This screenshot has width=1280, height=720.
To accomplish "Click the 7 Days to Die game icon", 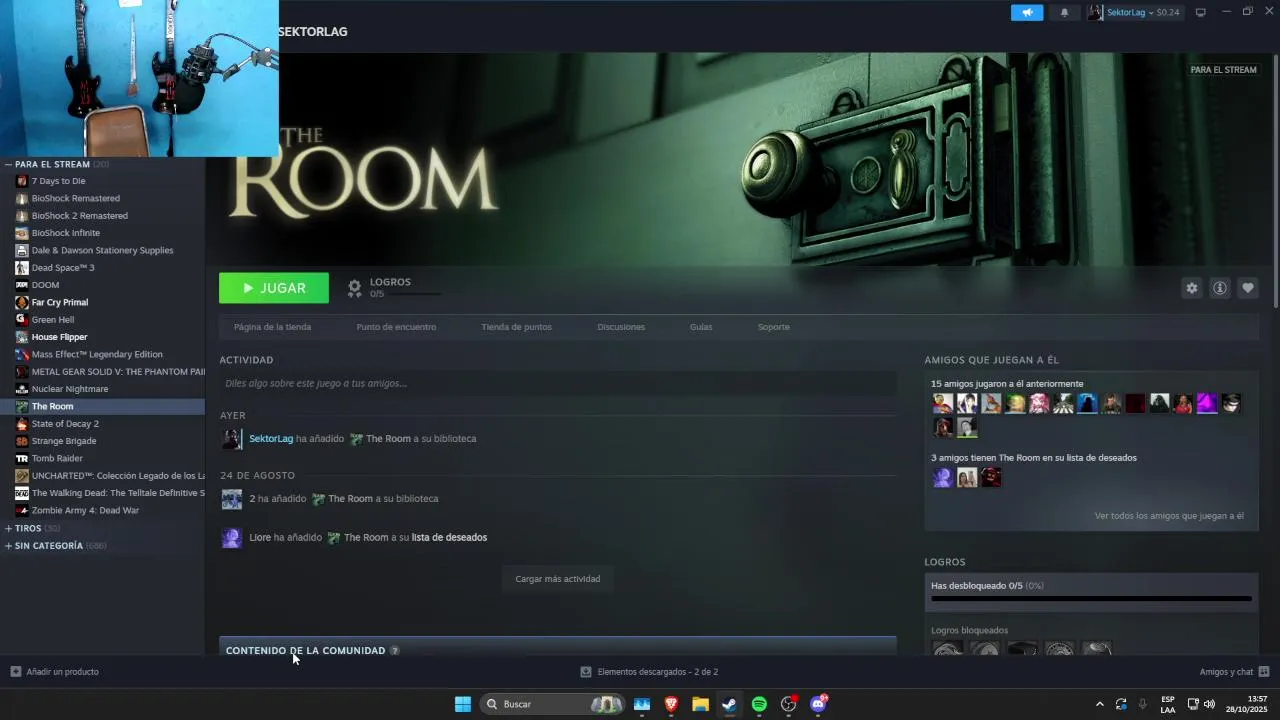I will click(x=22, y=181).
